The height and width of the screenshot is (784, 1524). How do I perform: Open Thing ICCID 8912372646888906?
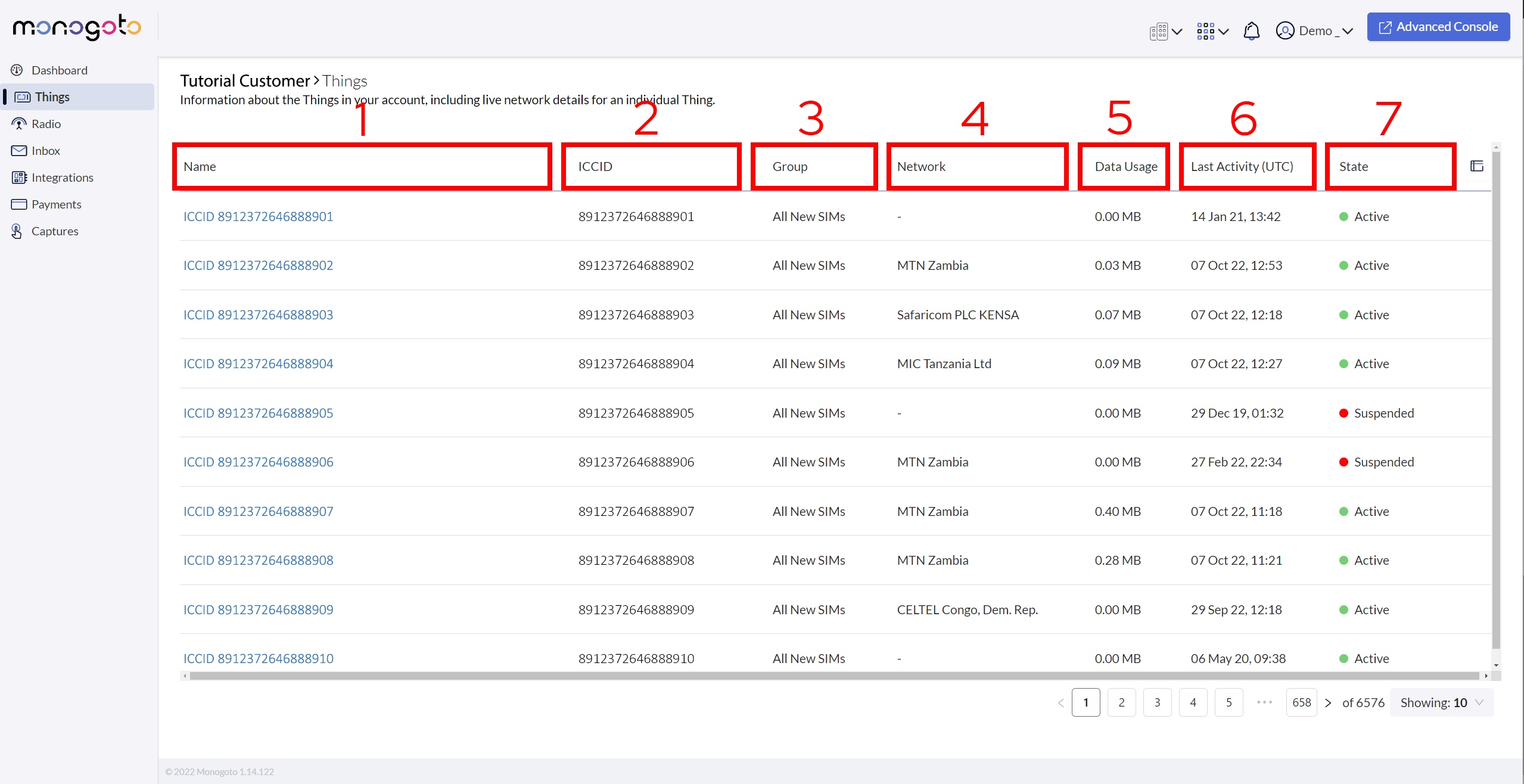(x=258, y=462)
